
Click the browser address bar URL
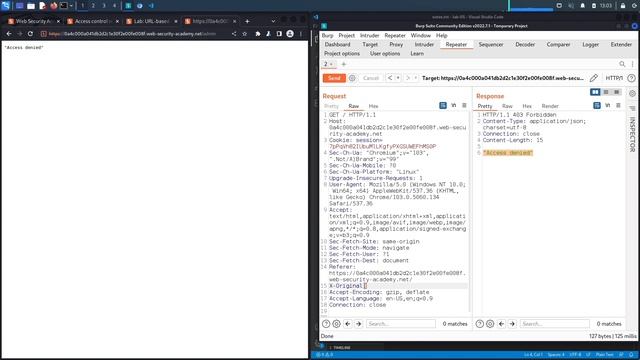132,34
